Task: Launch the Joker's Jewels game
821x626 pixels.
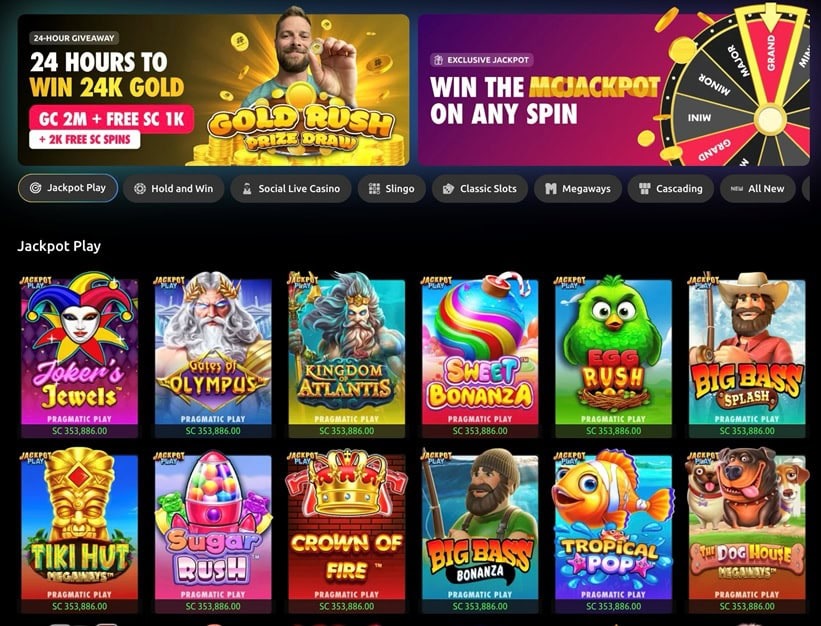Action: pos(80,355)
